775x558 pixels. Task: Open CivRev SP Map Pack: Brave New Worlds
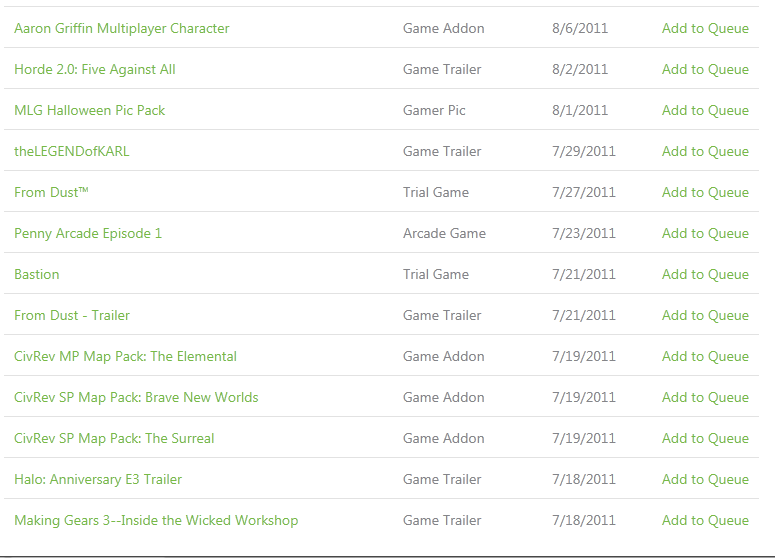[x=136, y=398]
